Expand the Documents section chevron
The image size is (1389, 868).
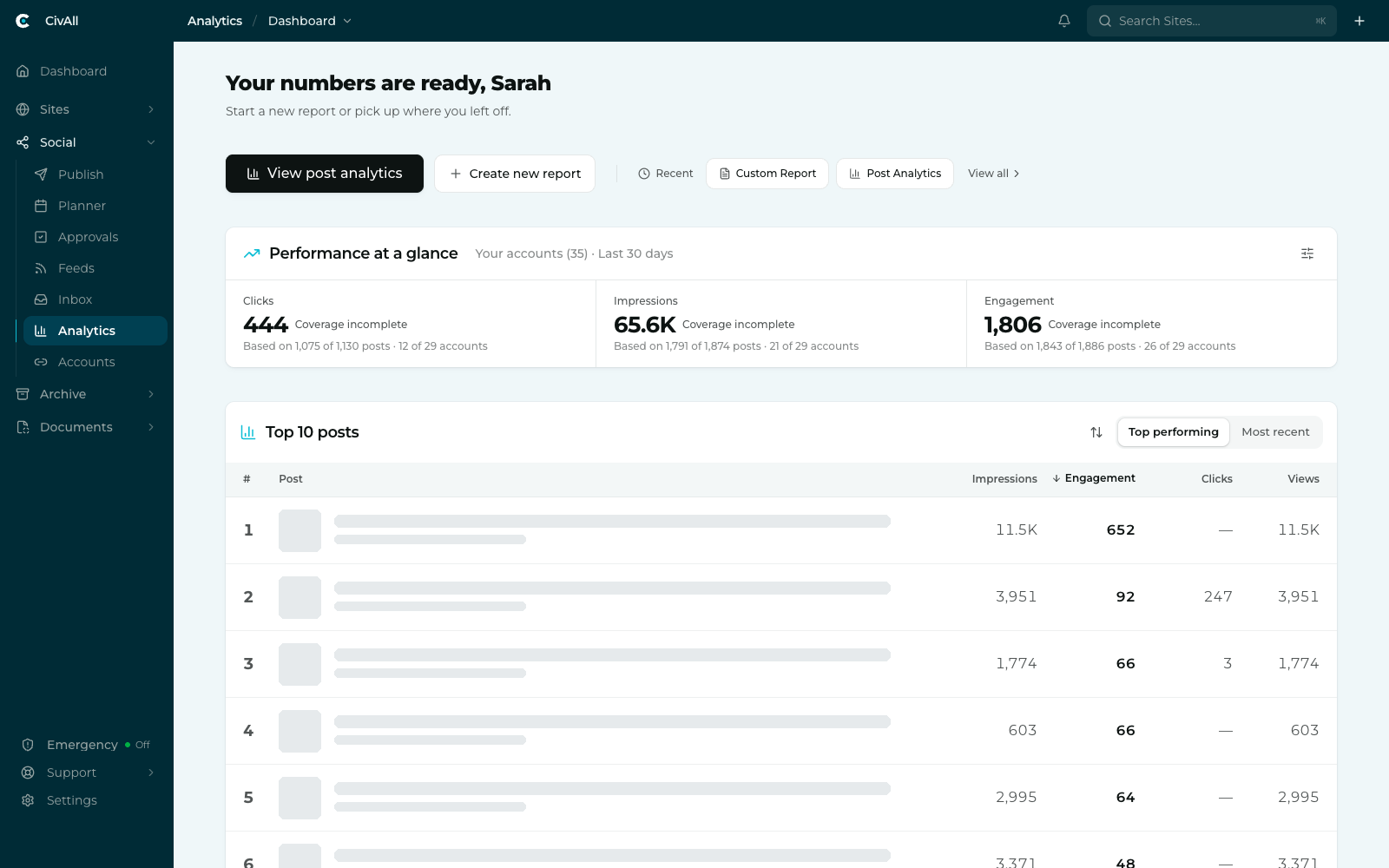click(x=151, y=427)
